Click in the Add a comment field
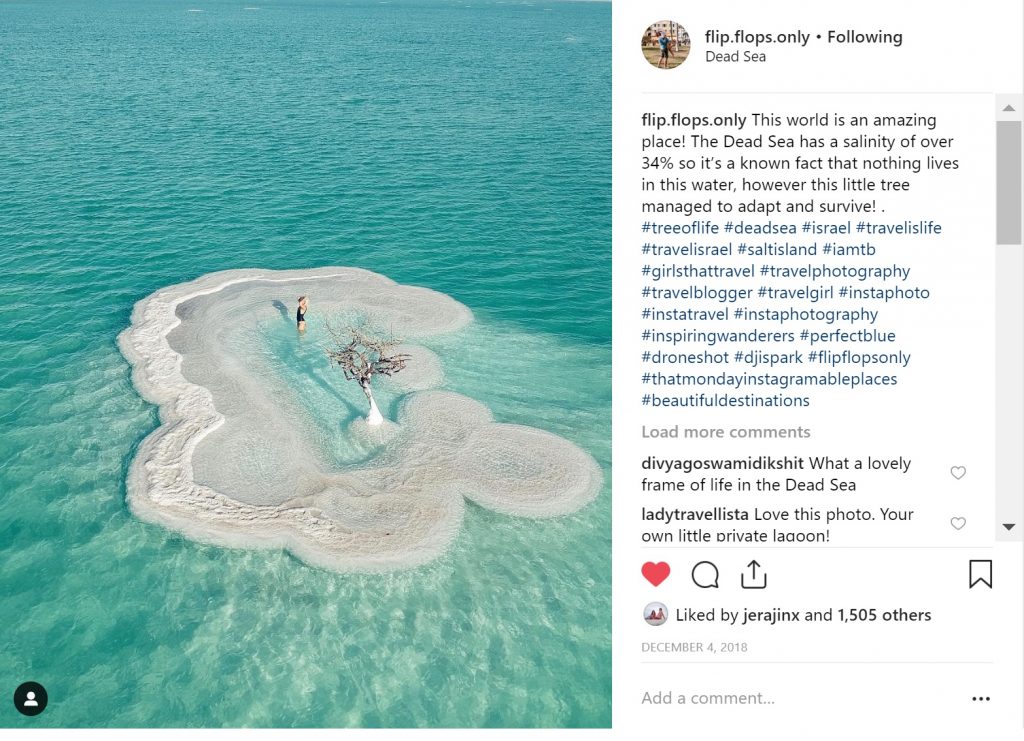1024x741 pixels. (x=780, y=699)
